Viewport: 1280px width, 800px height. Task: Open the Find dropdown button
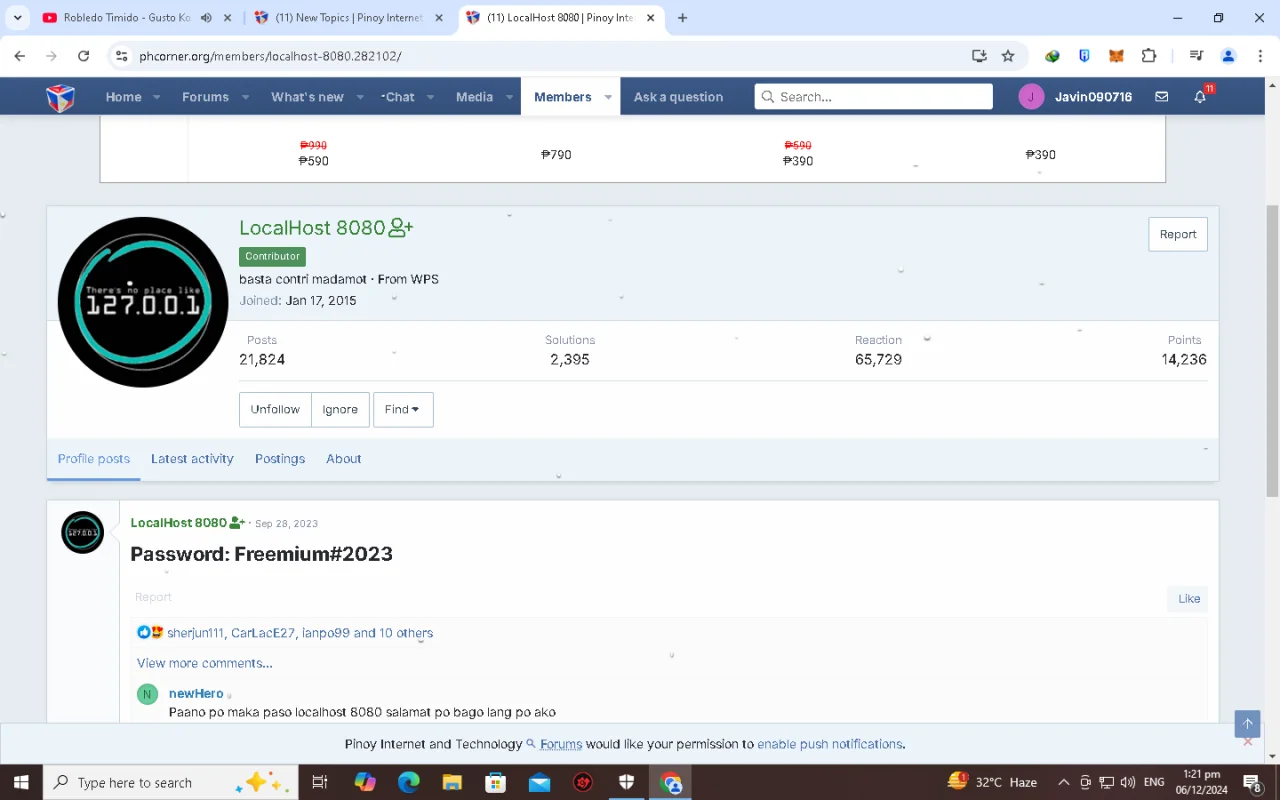point(403,409)
